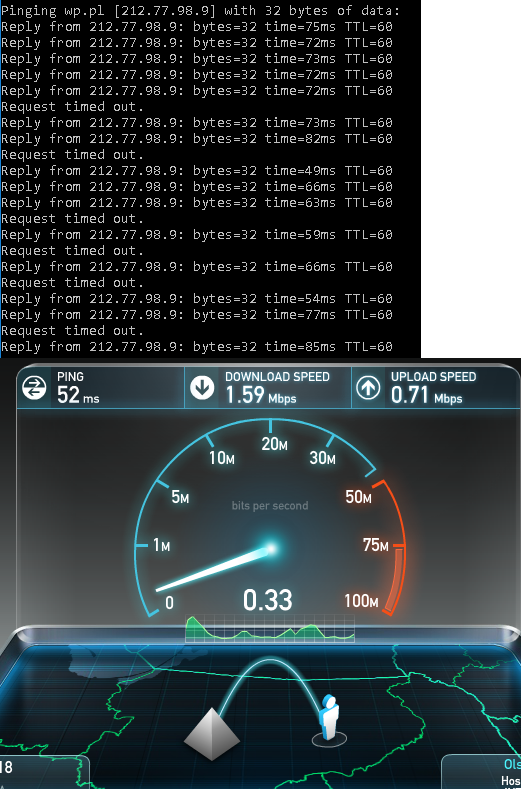Click the 1M mark on the gauge

click(161, 545)
